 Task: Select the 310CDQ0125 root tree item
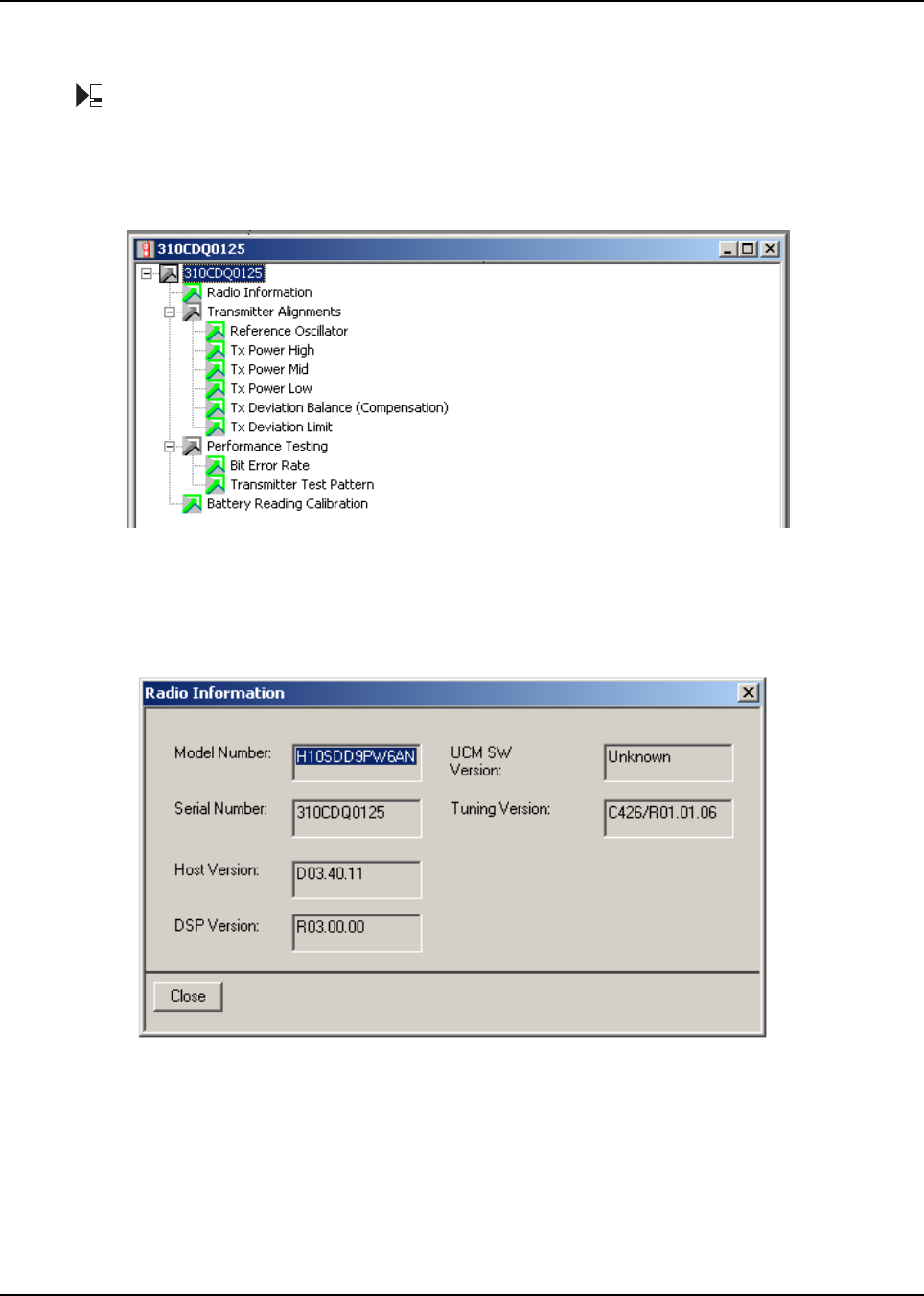(223, 273)
